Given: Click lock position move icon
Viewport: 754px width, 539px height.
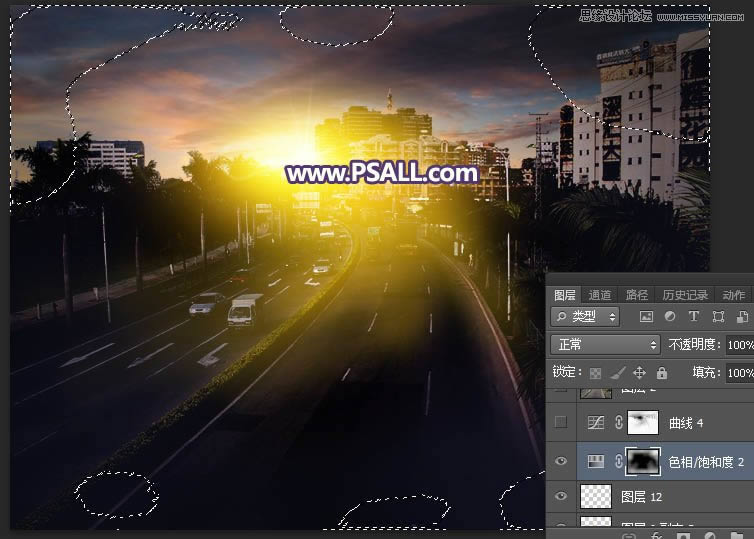Looking at the screenshot, I should 640,373.
